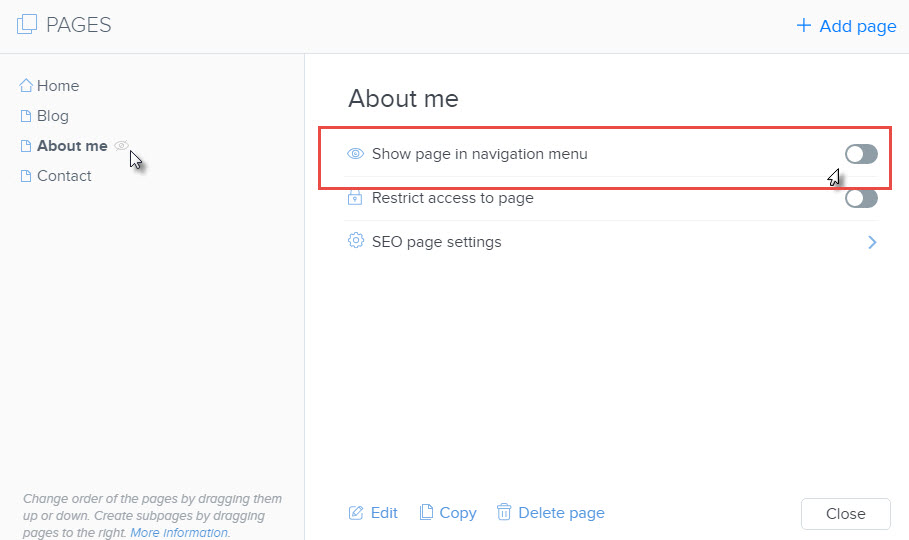Enable Show page in navigation menu toggle
The image size is (909, 540).
pos(860,154)
